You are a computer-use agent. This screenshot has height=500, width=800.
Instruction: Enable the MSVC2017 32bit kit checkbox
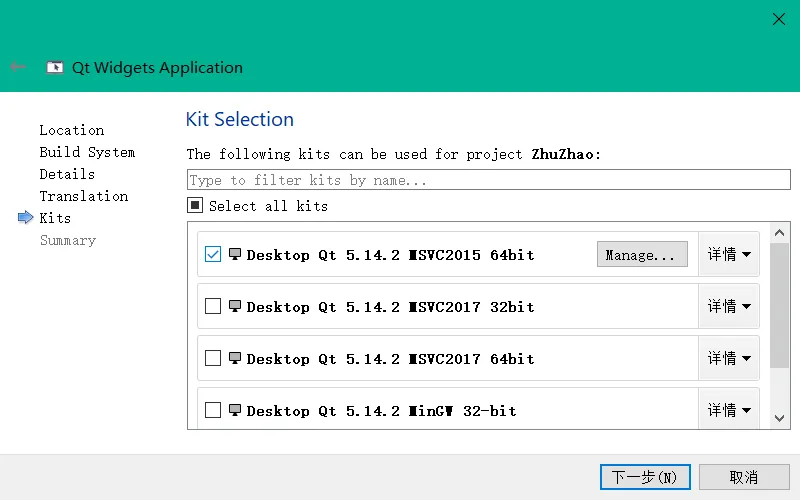[213, 306]
